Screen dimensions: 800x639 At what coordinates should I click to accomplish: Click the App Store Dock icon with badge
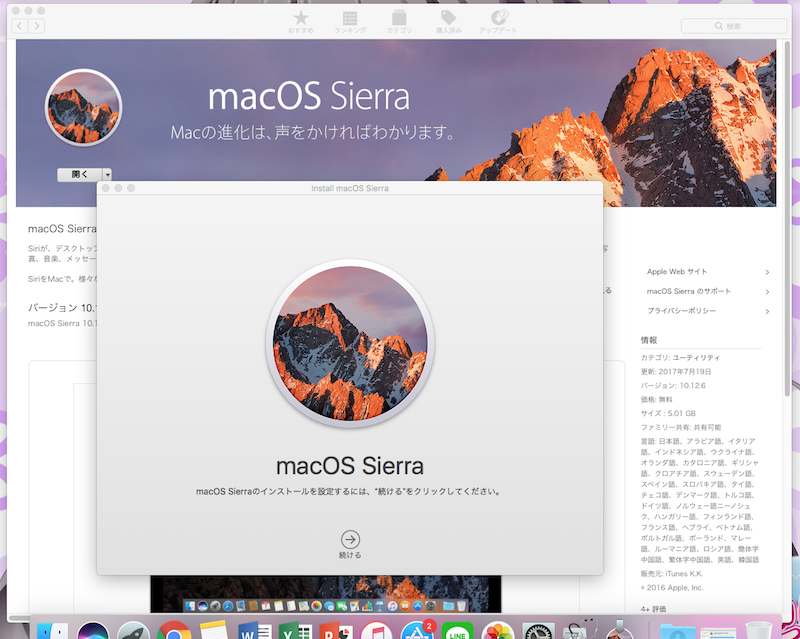point(415,631)
